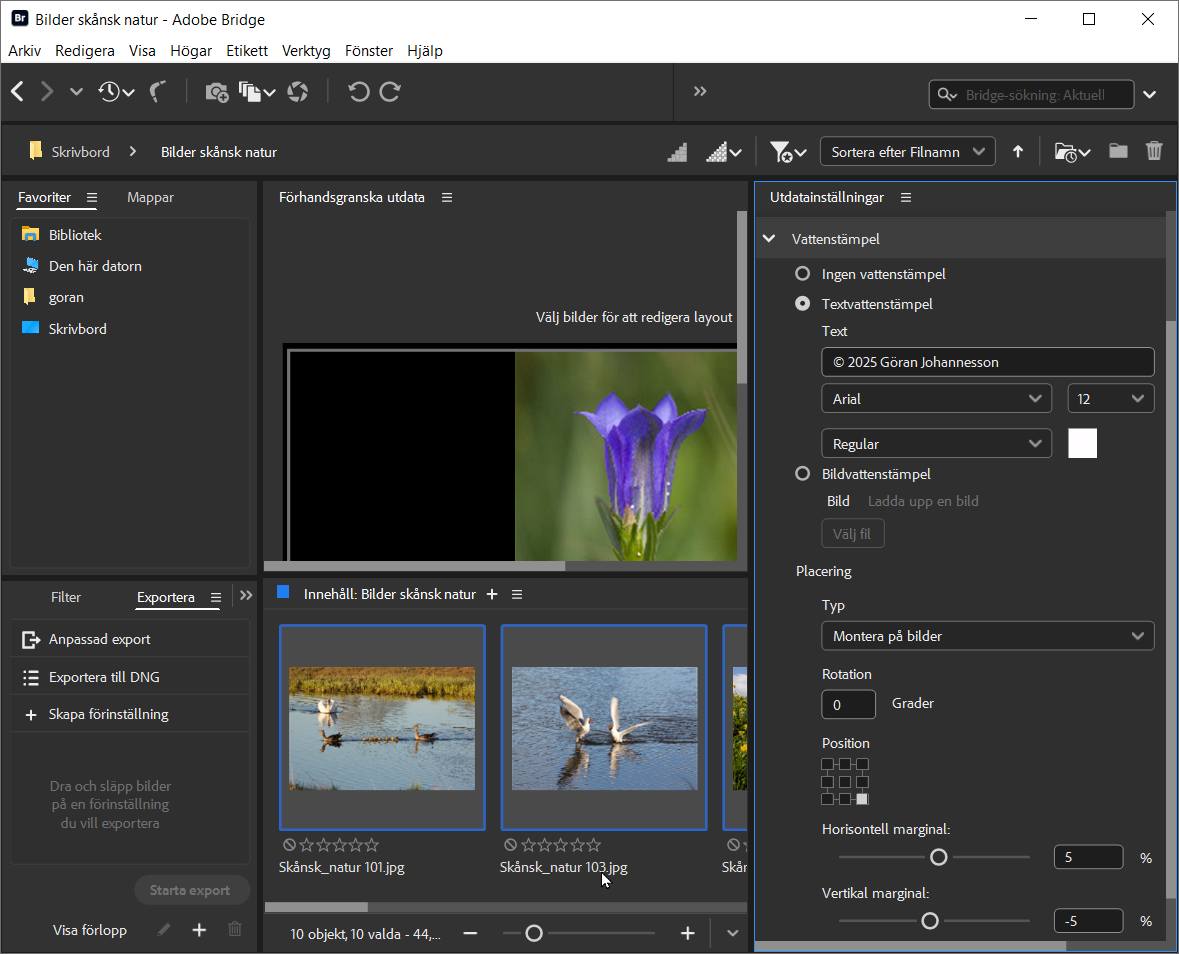This screenshot has height=954, width=1179.
Task: Choose the Bildvattenstämpel radio option
Action: point(802,474)
